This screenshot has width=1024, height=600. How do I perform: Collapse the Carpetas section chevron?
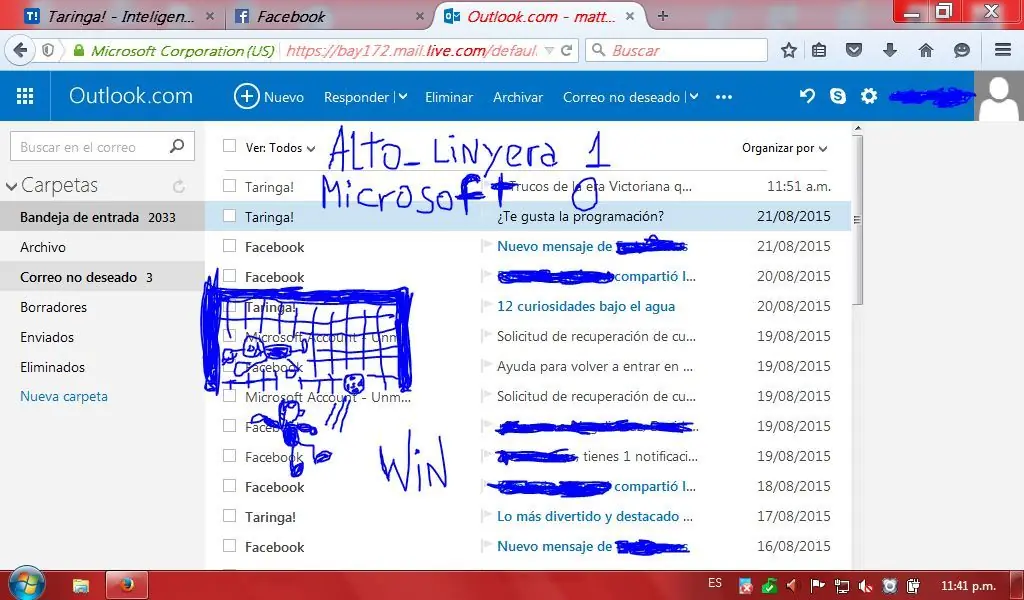click(x=12, y=184)
